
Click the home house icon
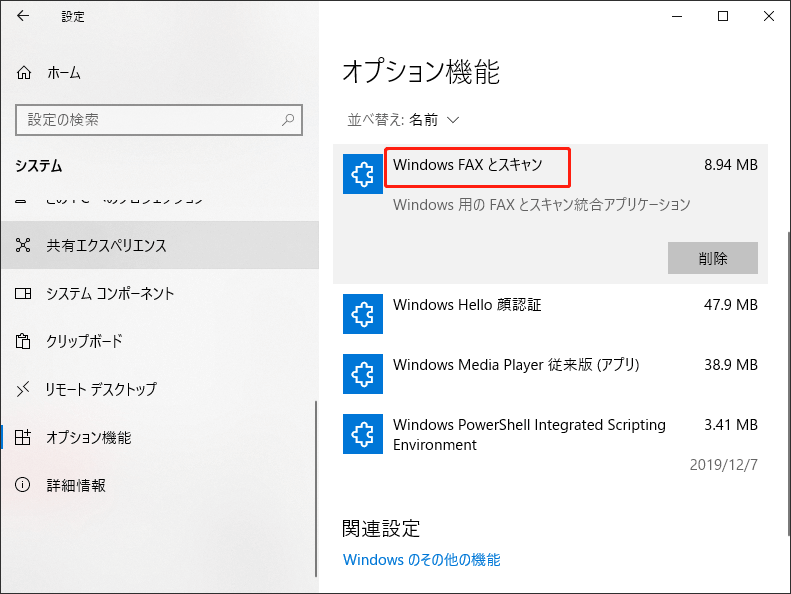pos(24,73)
